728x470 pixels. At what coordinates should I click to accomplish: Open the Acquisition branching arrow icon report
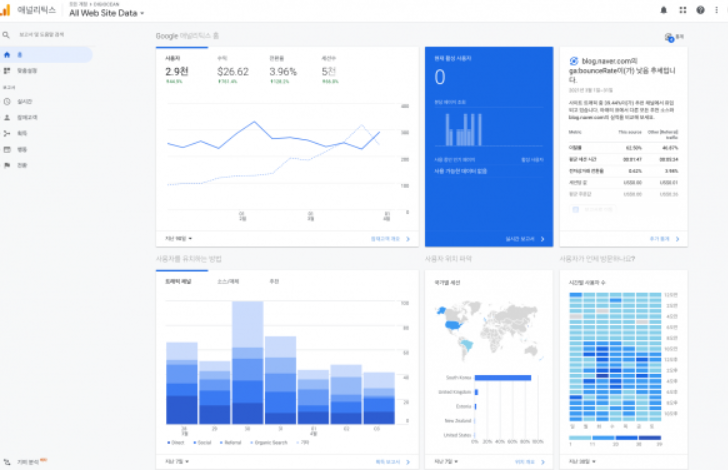[7, 133]
